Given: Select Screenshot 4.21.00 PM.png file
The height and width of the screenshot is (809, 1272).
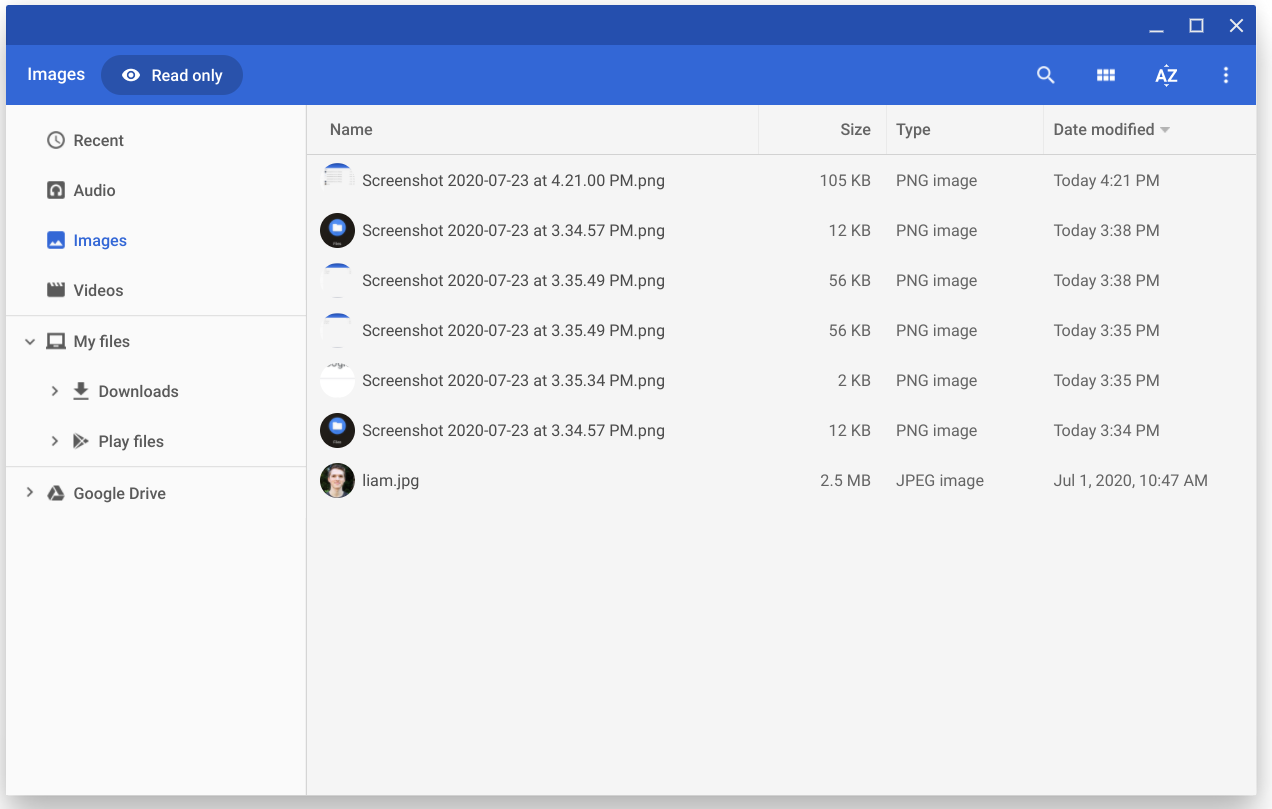Looking at the screenshot, I should pyautogui.click(x=781, y=180).
